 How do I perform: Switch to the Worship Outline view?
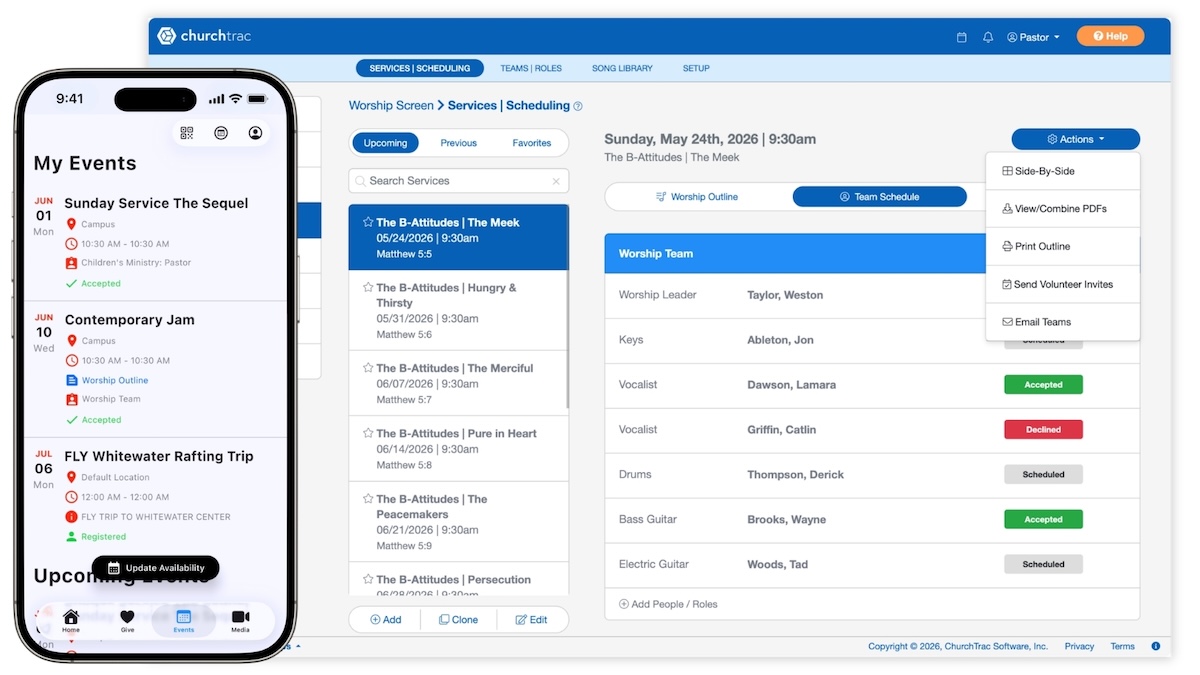click(697, 197)
